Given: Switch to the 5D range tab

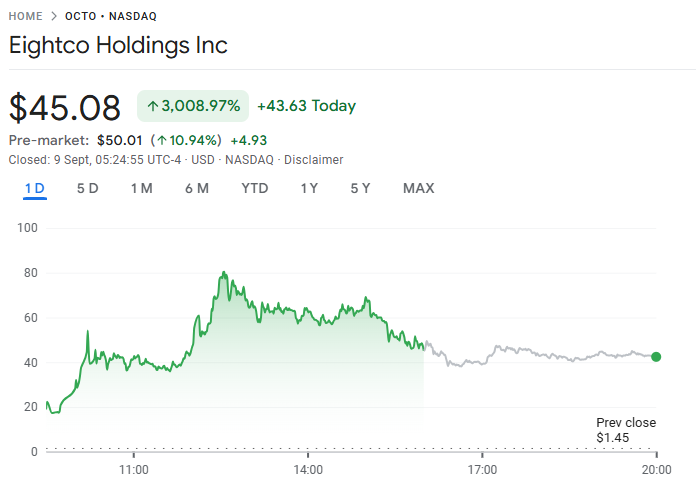Looking at the screenshot, I should click(x=88, y=188).
